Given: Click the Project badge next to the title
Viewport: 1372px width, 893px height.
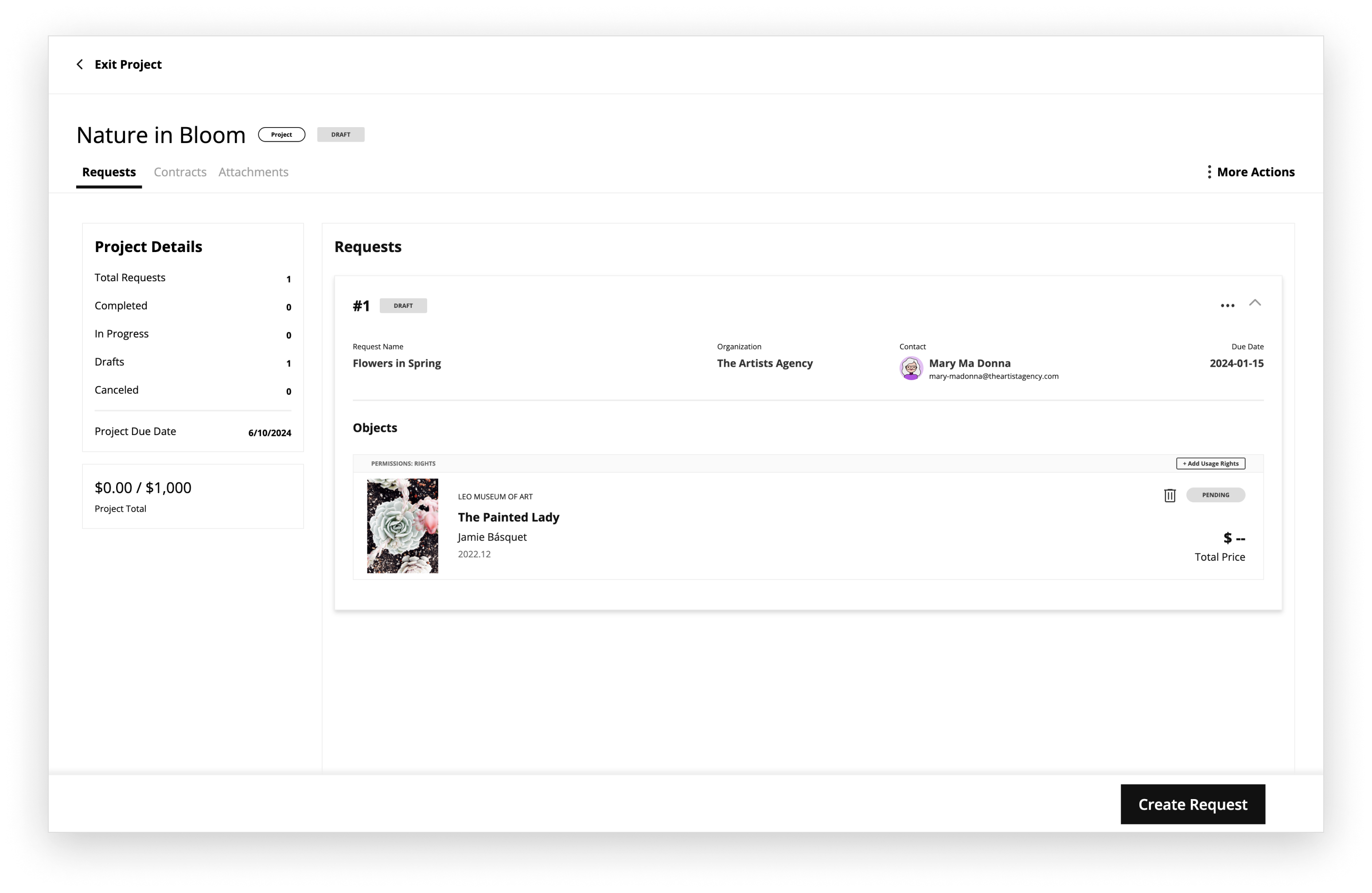Looking at the screenshot, I should 281,135.
